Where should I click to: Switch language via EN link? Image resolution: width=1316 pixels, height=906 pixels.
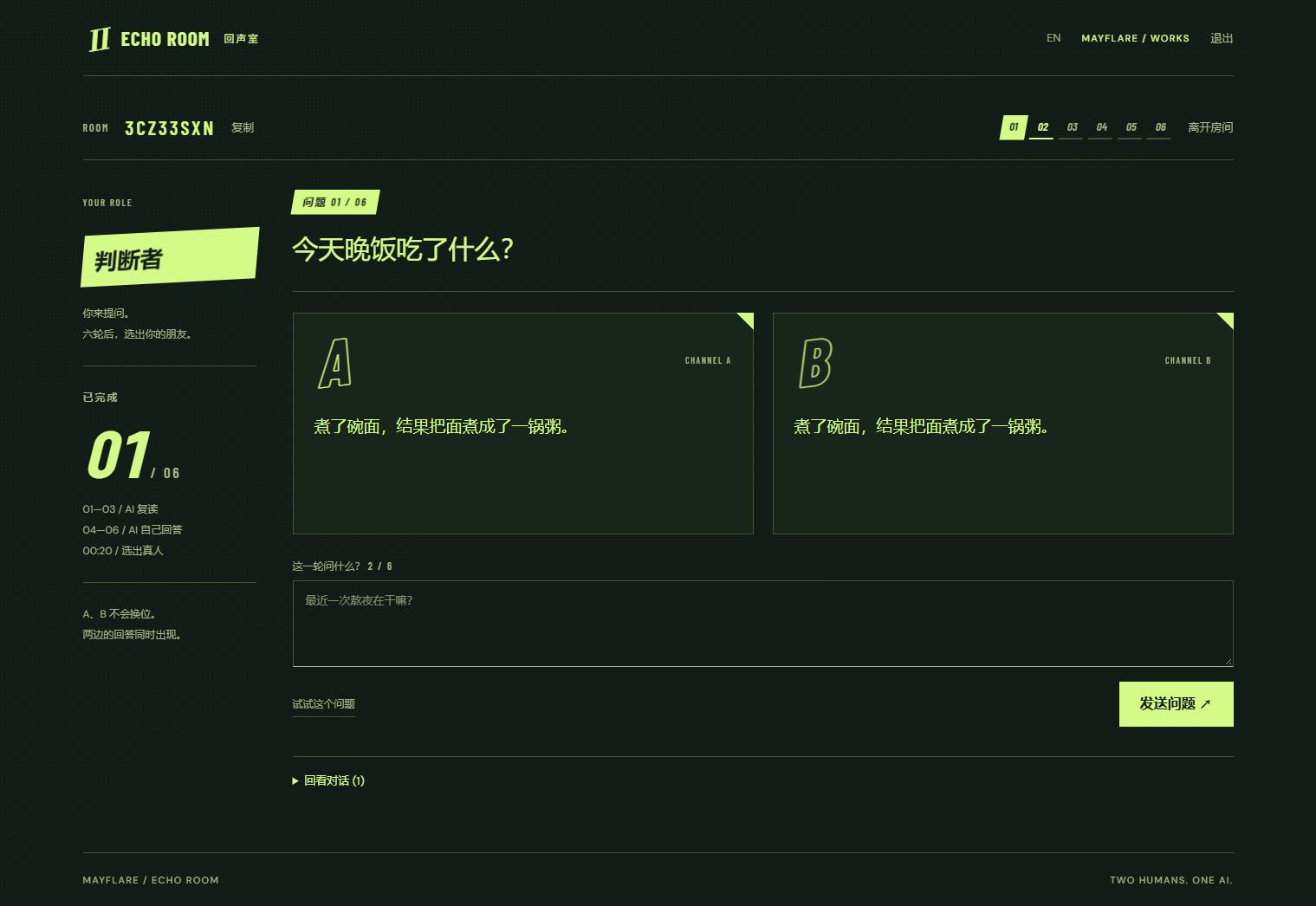[x=1053, y=38]
